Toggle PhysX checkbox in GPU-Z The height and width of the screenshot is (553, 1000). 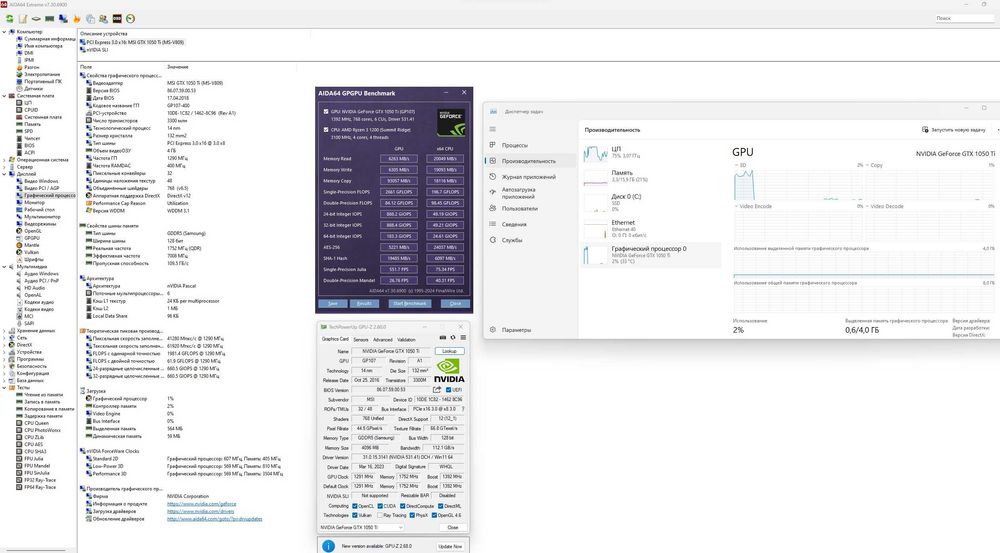412,515
